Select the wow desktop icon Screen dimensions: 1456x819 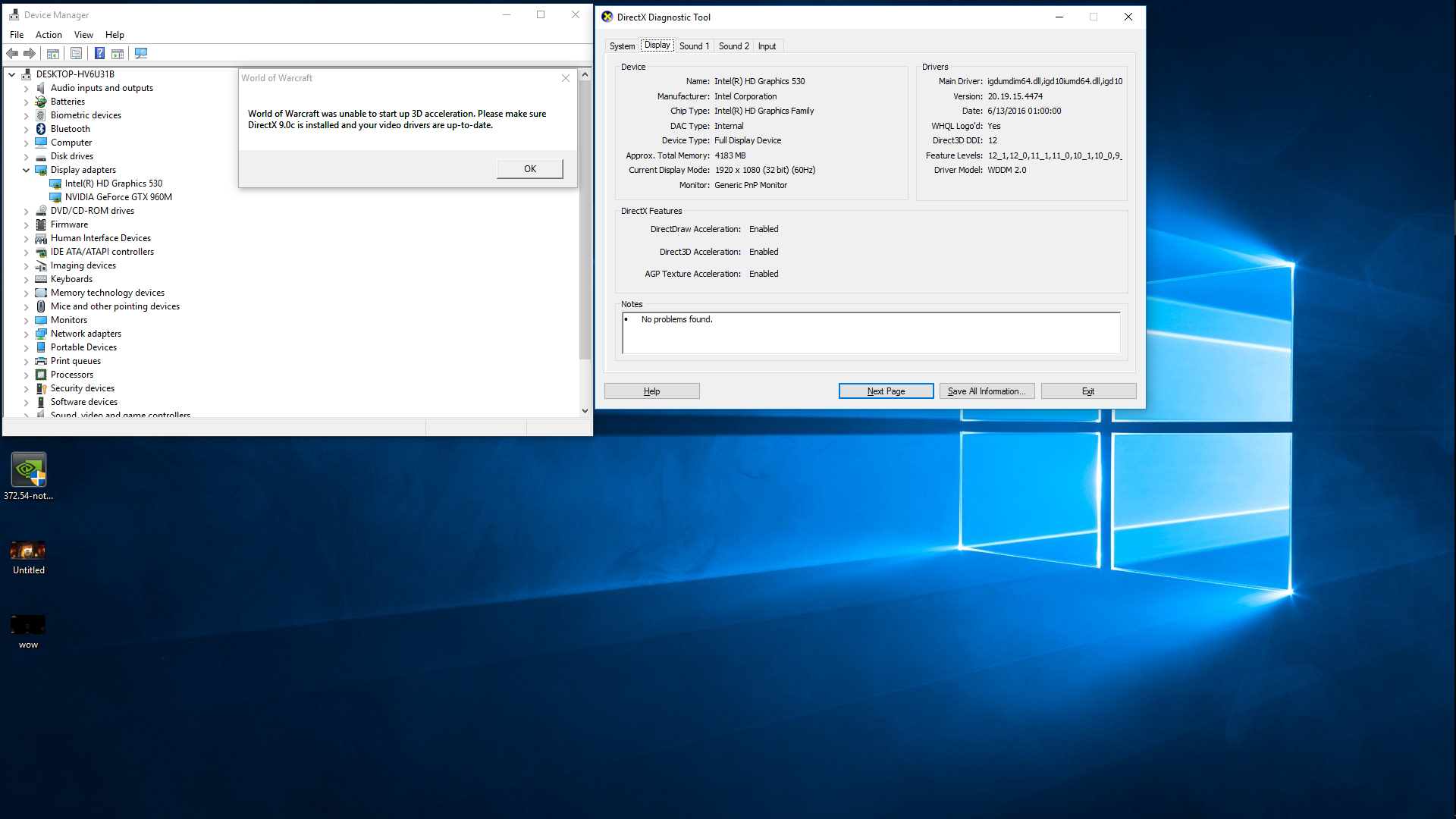(28, 625)
